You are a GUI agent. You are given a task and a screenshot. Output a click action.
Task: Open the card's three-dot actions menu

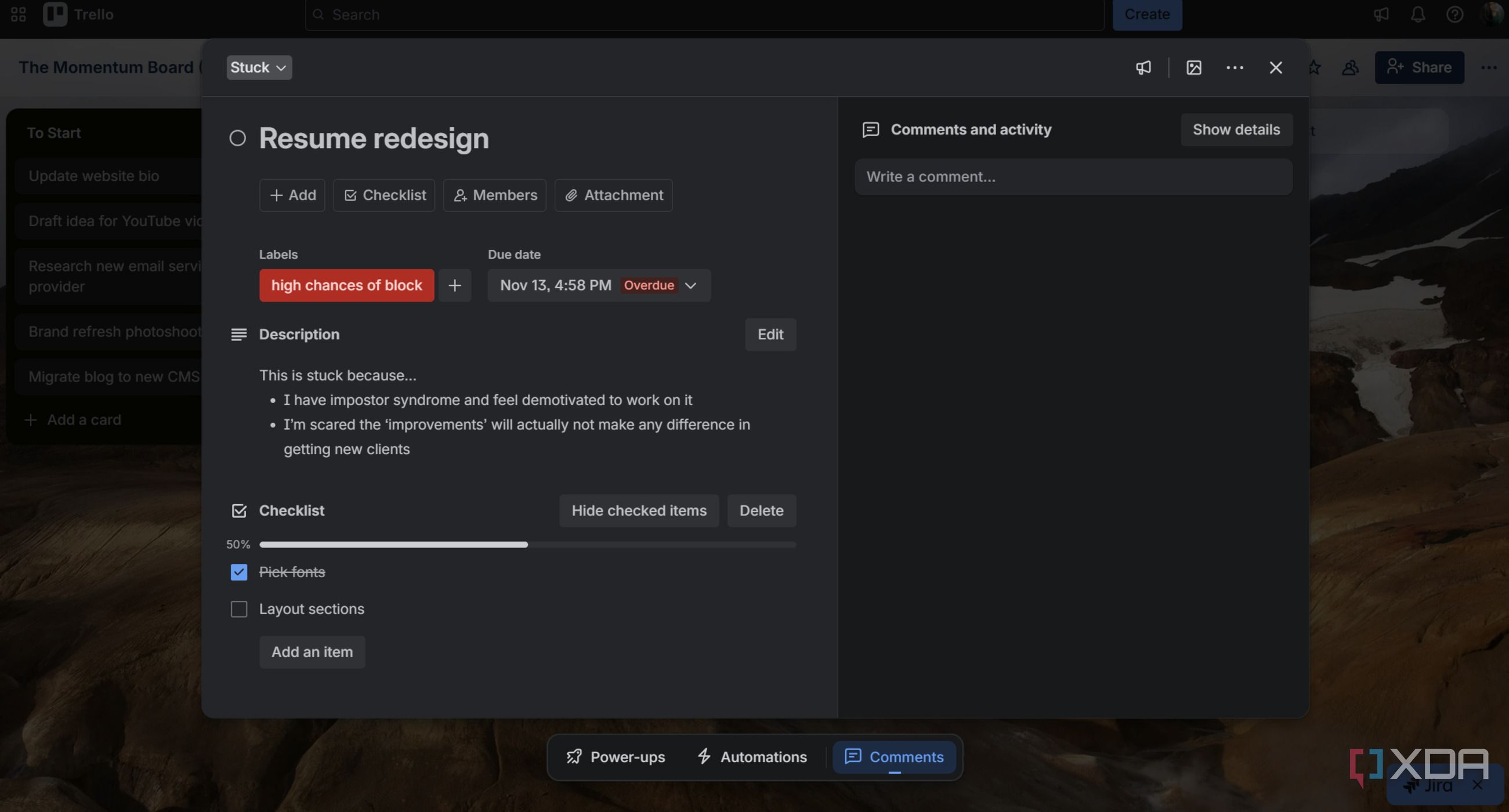point(1235,67)
